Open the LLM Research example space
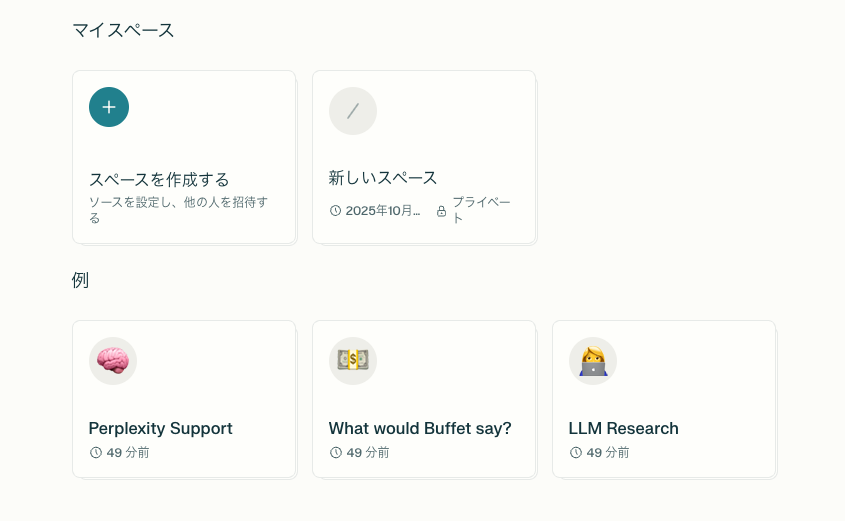The width and height of the screenshot is (845, 521). (x=623, y=429)
